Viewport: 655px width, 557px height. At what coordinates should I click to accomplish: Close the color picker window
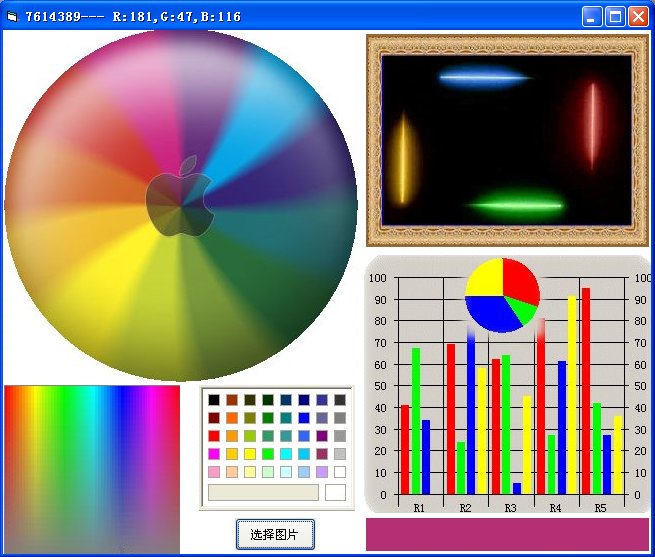(639, 17)
